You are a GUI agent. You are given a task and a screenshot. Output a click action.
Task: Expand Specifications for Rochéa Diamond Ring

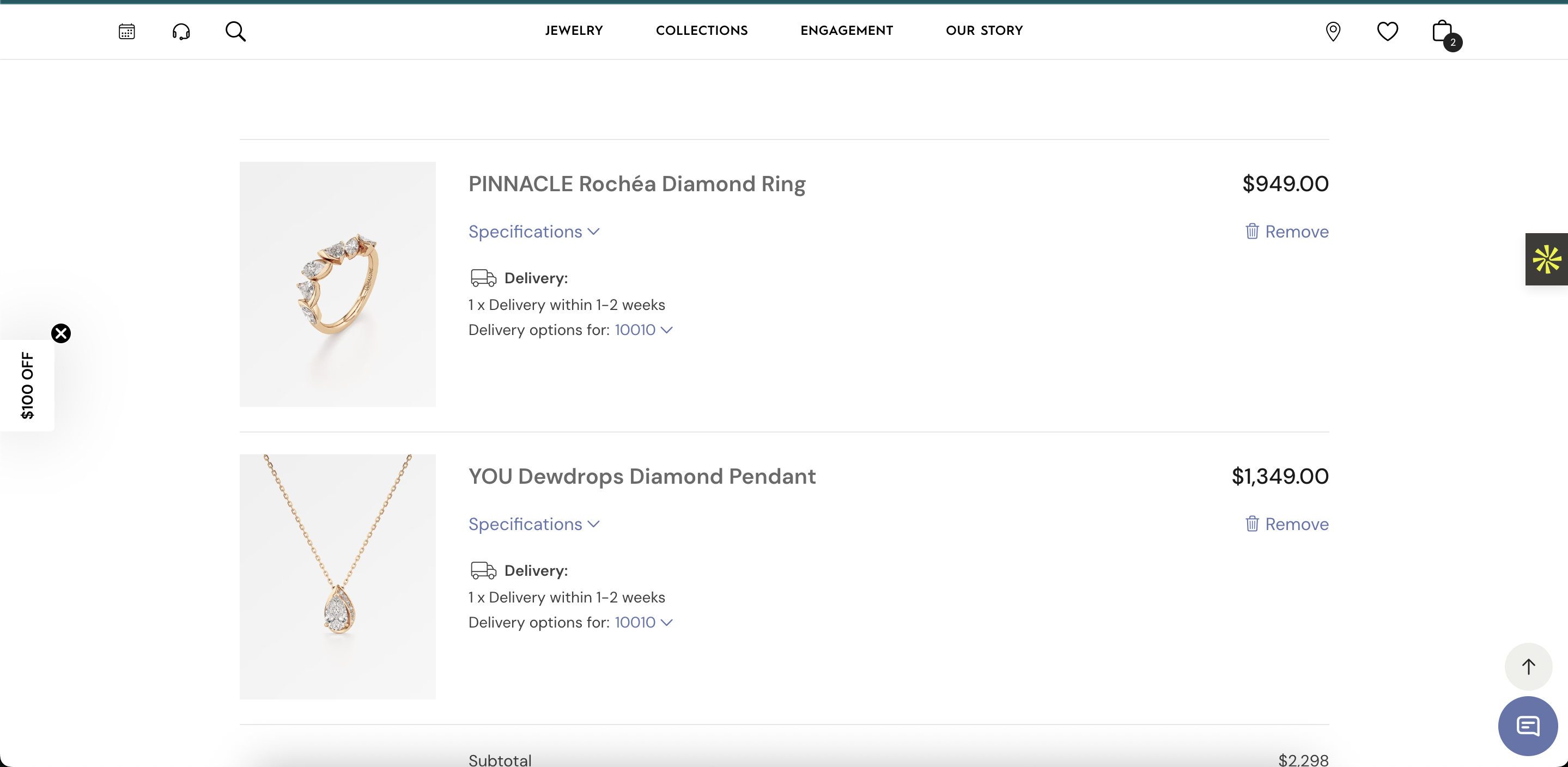point(534,232)
